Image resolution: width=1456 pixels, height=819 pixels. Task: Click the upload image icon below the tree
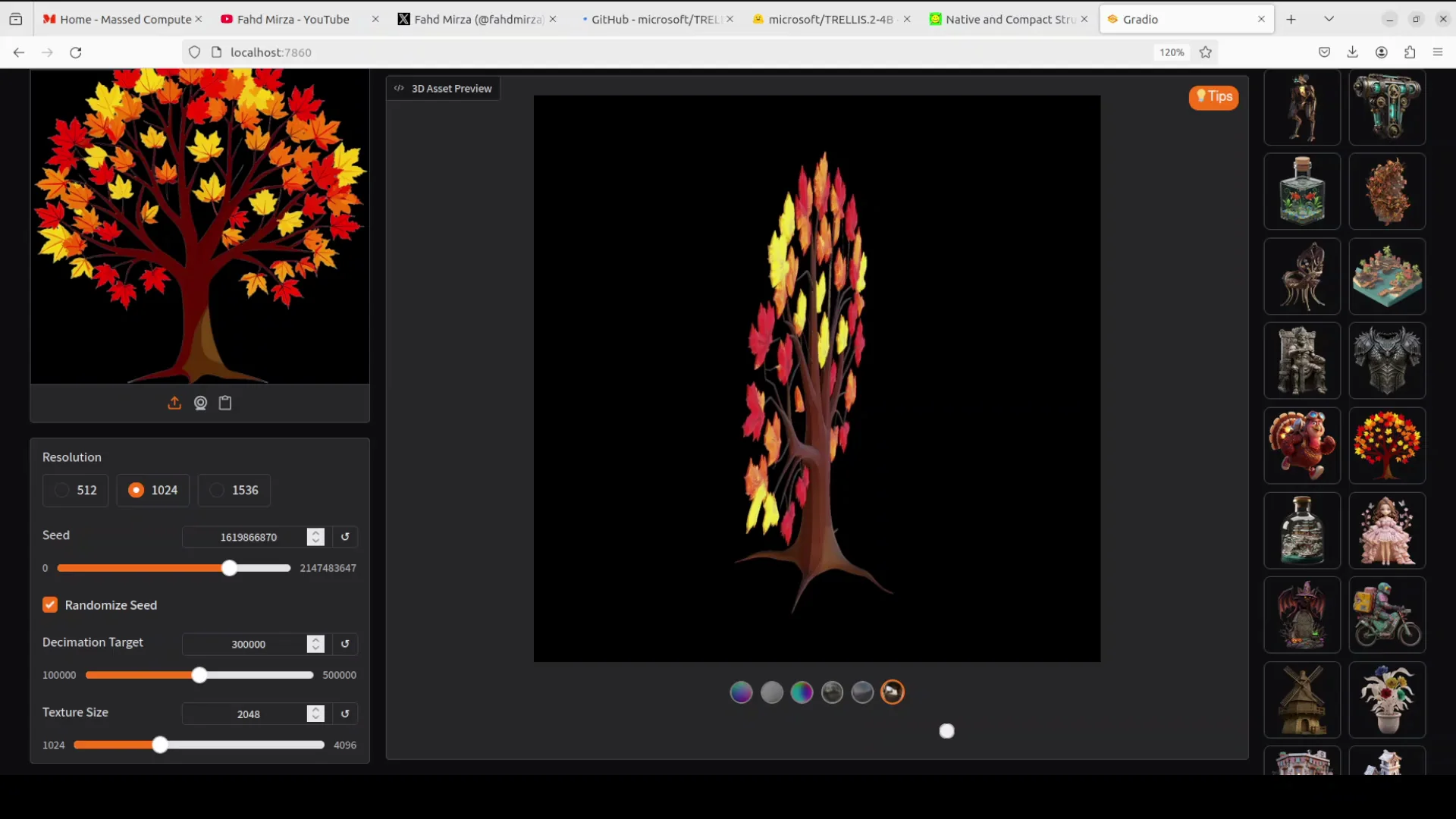point(174,403)
